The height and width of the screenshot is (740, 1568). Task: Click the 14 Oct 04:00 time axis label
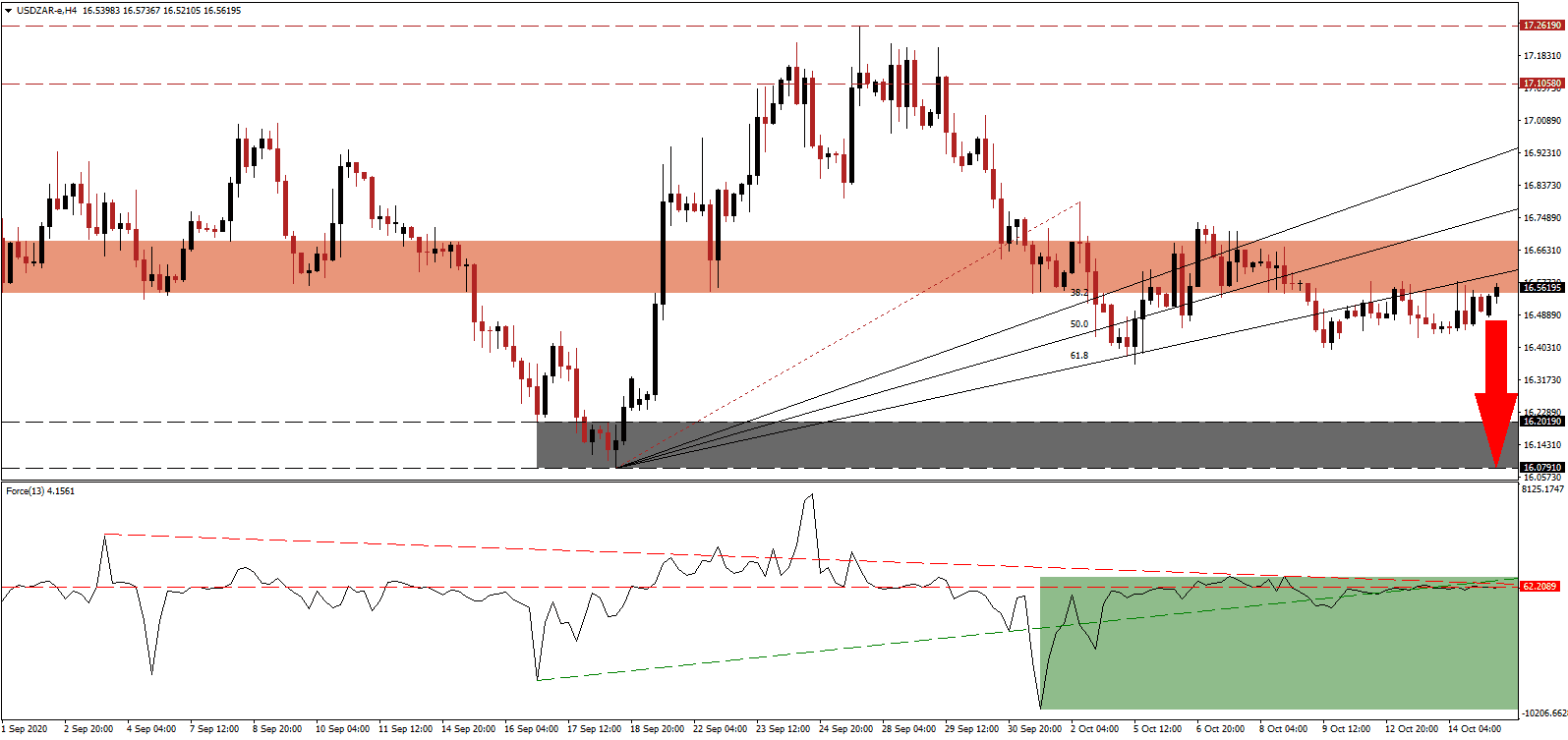coord(1474,729)
